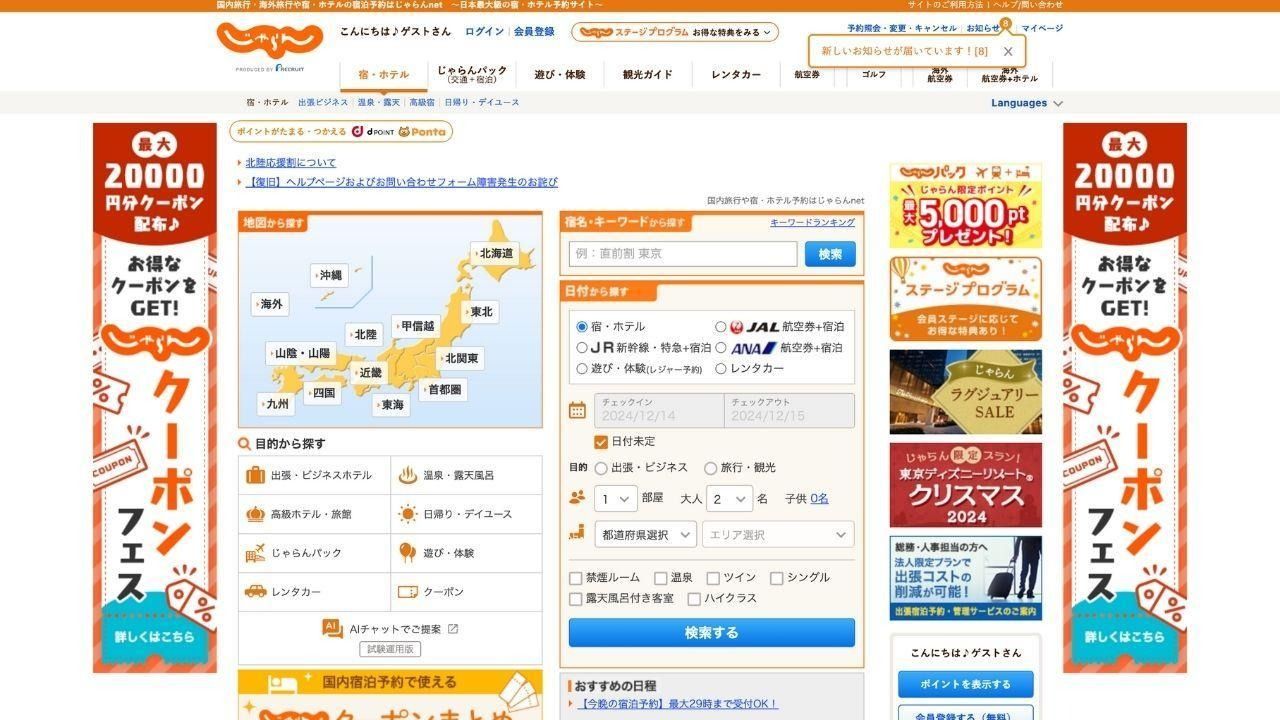1280x720 pixels.
Task: Click the ログイン link
Action: 484,32
